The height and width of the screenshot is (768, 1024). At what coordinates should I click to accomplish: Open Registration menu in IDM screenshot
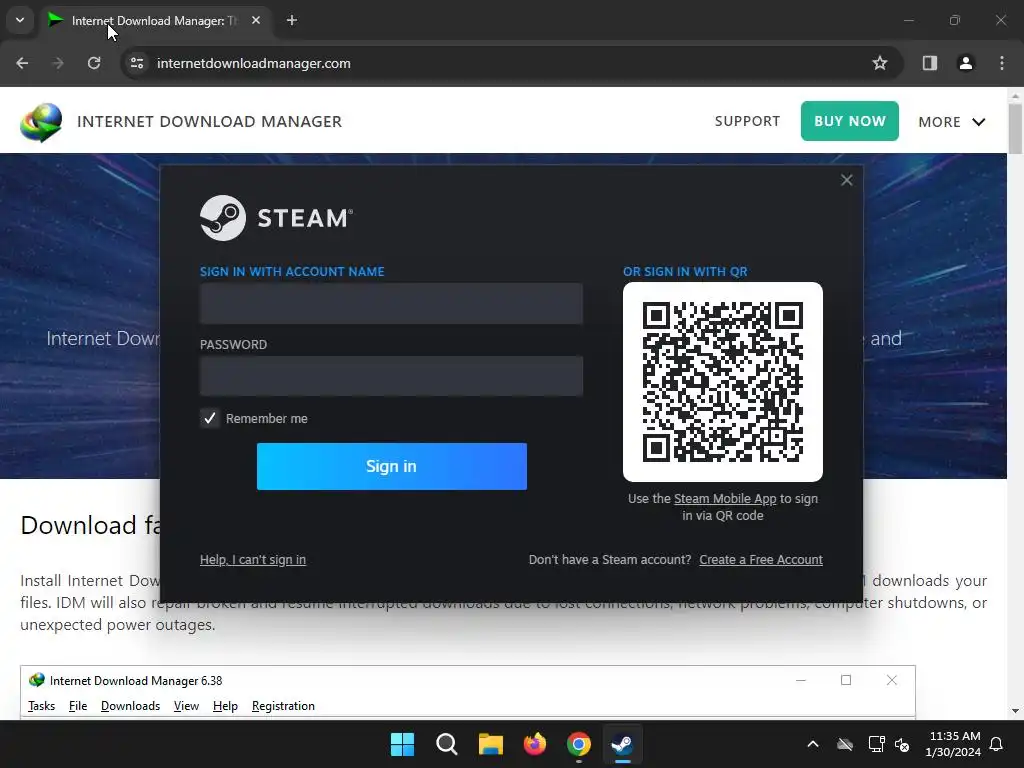pos(283,706)
